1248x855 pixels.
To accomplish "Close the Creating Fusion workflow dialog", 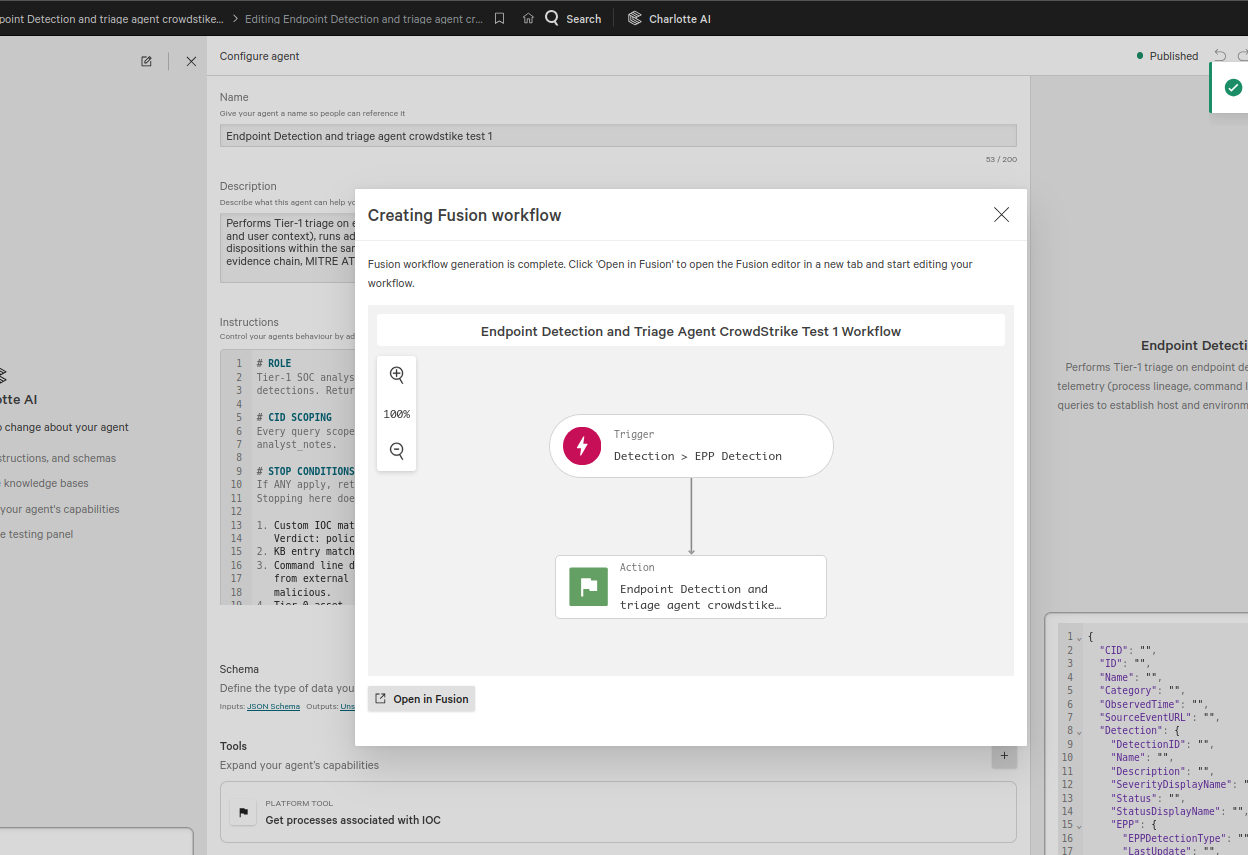I will point(1001,215).
